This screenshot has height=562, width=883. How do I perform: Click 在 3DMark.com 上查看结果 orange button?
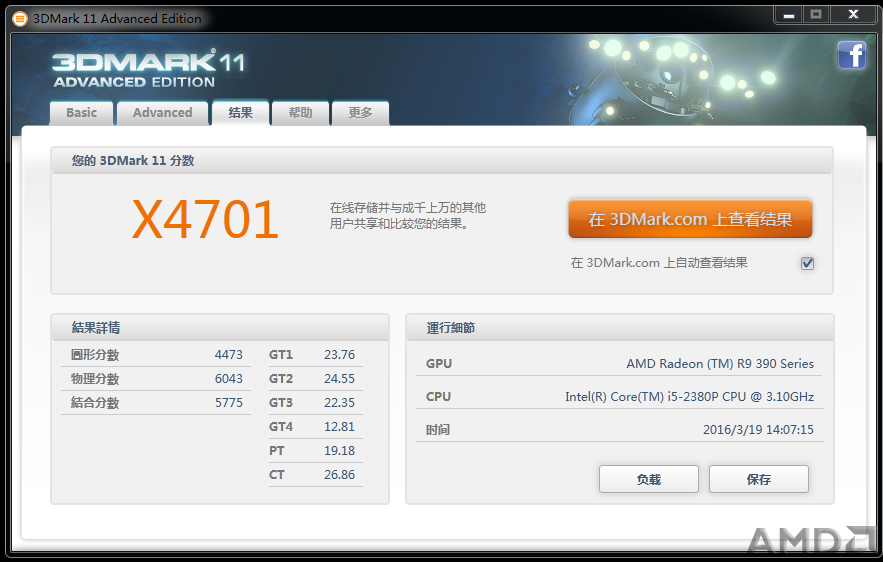coord(690,219)
